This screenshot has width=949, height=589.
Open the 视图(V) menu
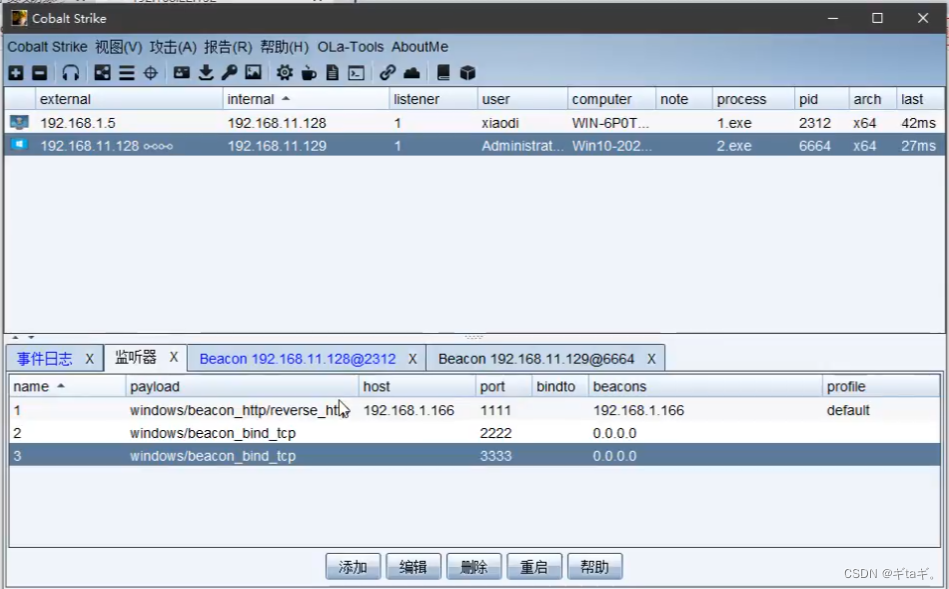click(x=119, y=47)
